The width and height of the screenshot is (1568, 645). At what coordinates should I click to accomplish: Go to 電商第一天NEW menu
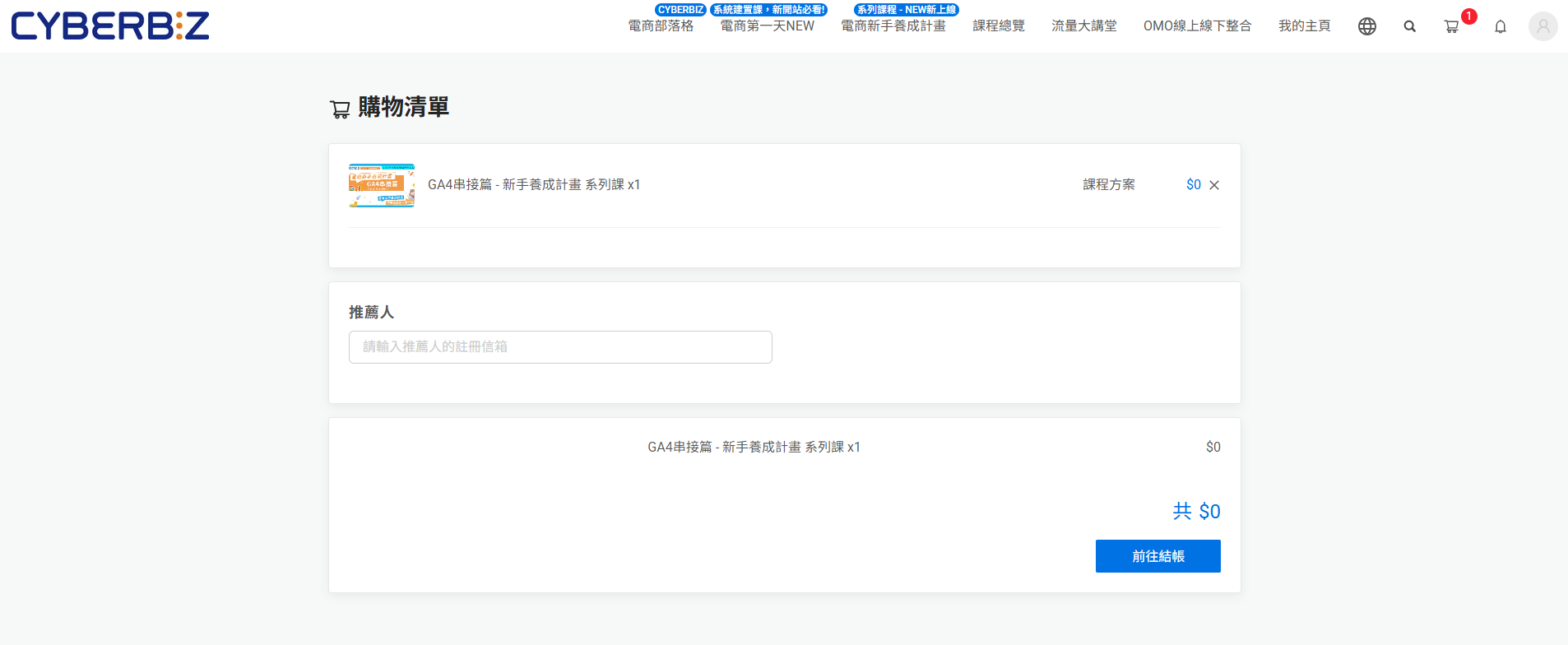click(767, 26)
